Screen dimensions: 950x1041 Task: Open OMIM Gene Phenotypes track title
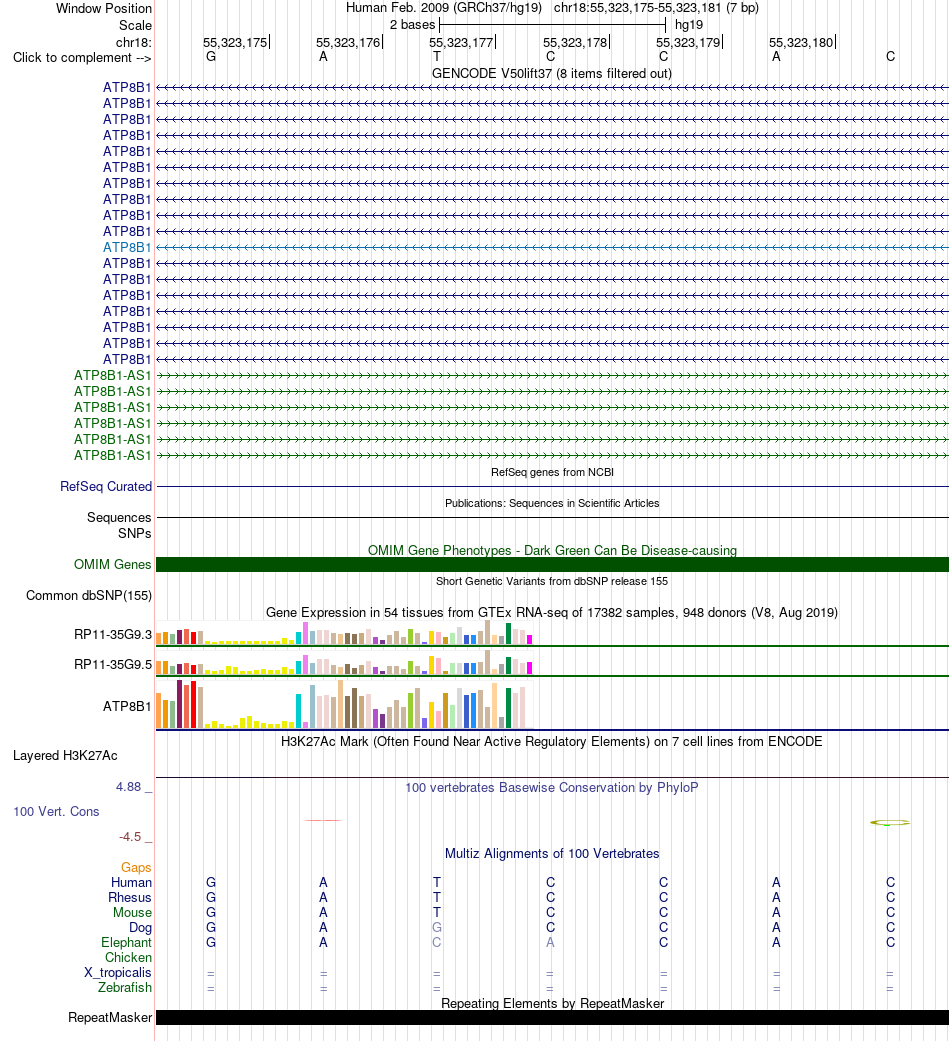click(552, 550)
